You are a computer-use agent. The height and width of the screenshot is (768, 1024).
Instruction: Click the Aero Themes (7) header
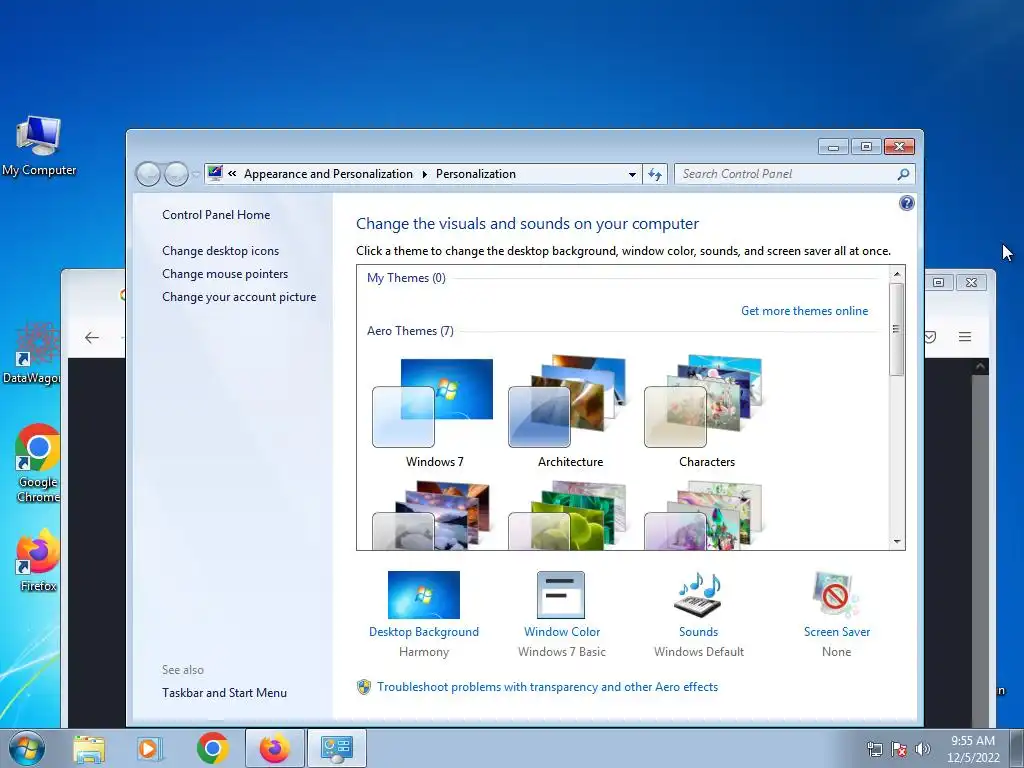[x=409, y=330]
